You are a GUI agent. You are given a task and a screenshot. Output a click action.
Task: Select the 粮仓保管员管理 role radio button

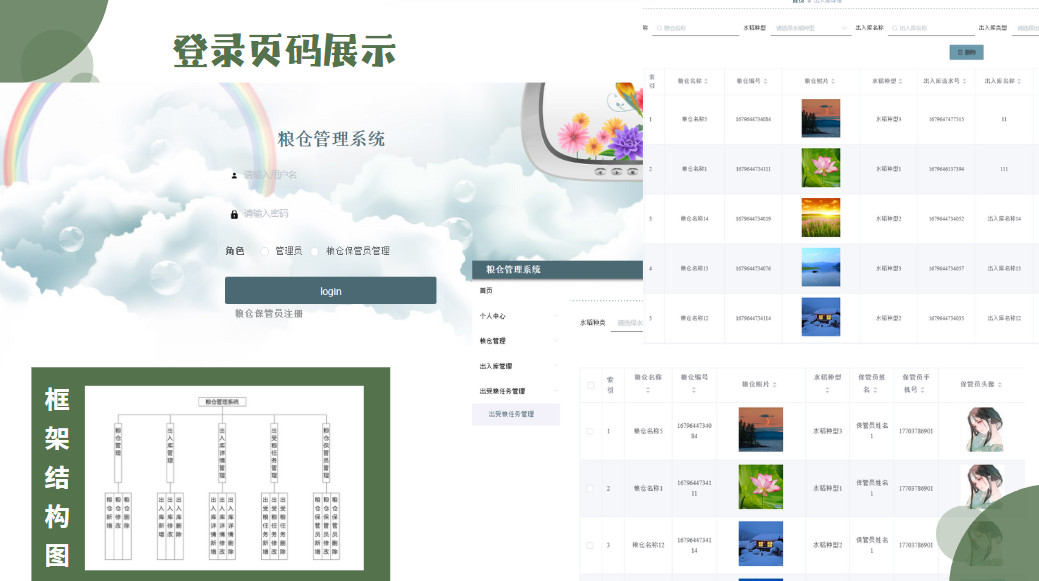coord(315,251)
